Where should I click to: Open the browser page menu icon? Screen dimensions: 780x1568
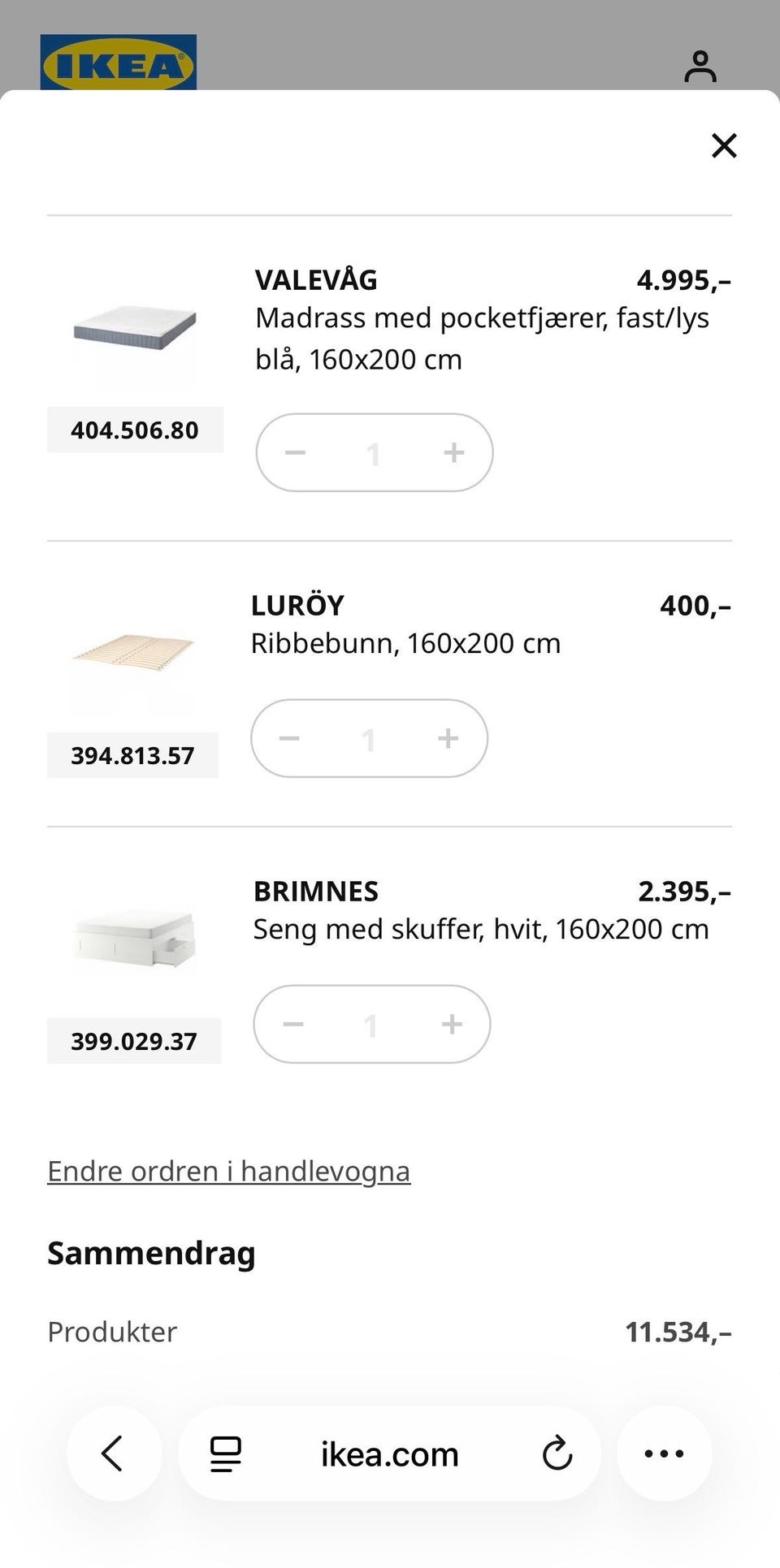click(x=226, y=1454)
